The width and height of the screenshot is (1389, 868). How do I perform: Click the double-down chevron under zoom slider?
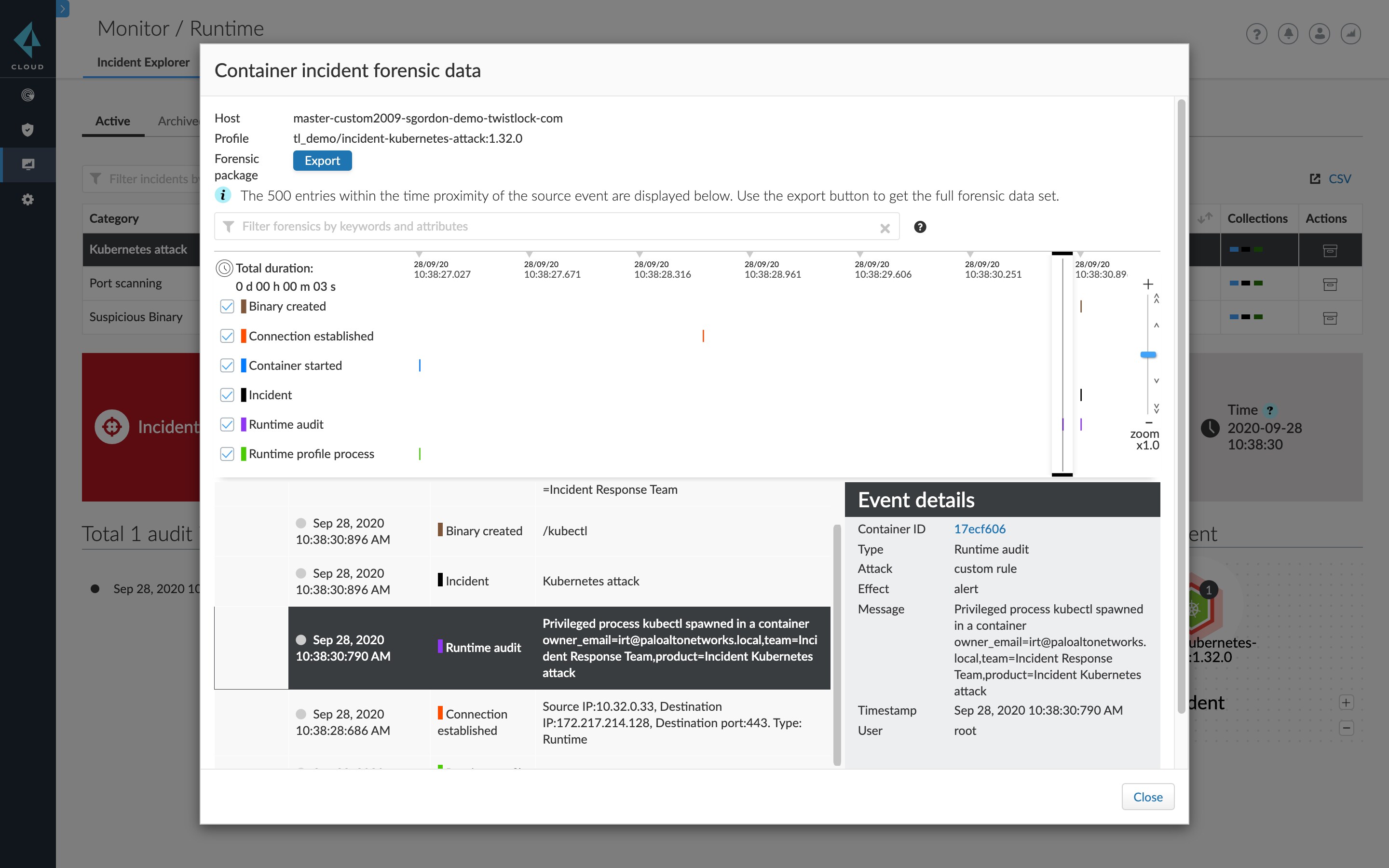tap(1156, 408)
